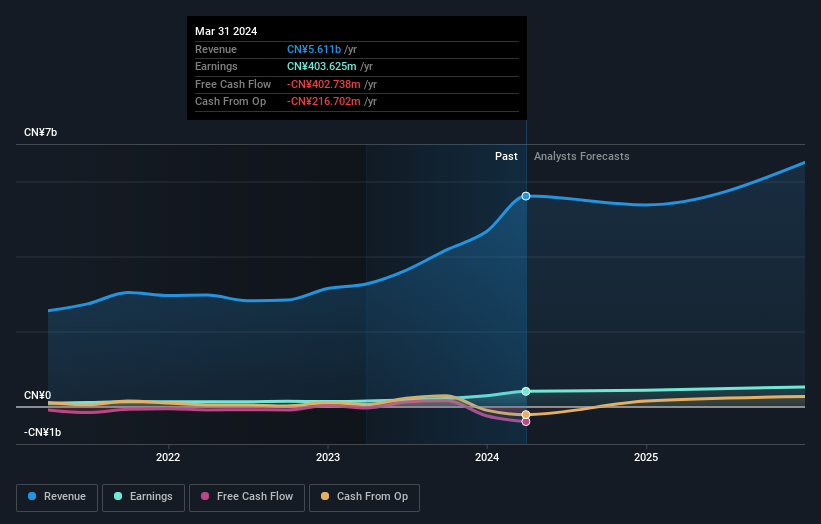Click the -CN¥216.702m cash from op value
Viewport: 821px width, 524px height.
(x=324, y=102)
